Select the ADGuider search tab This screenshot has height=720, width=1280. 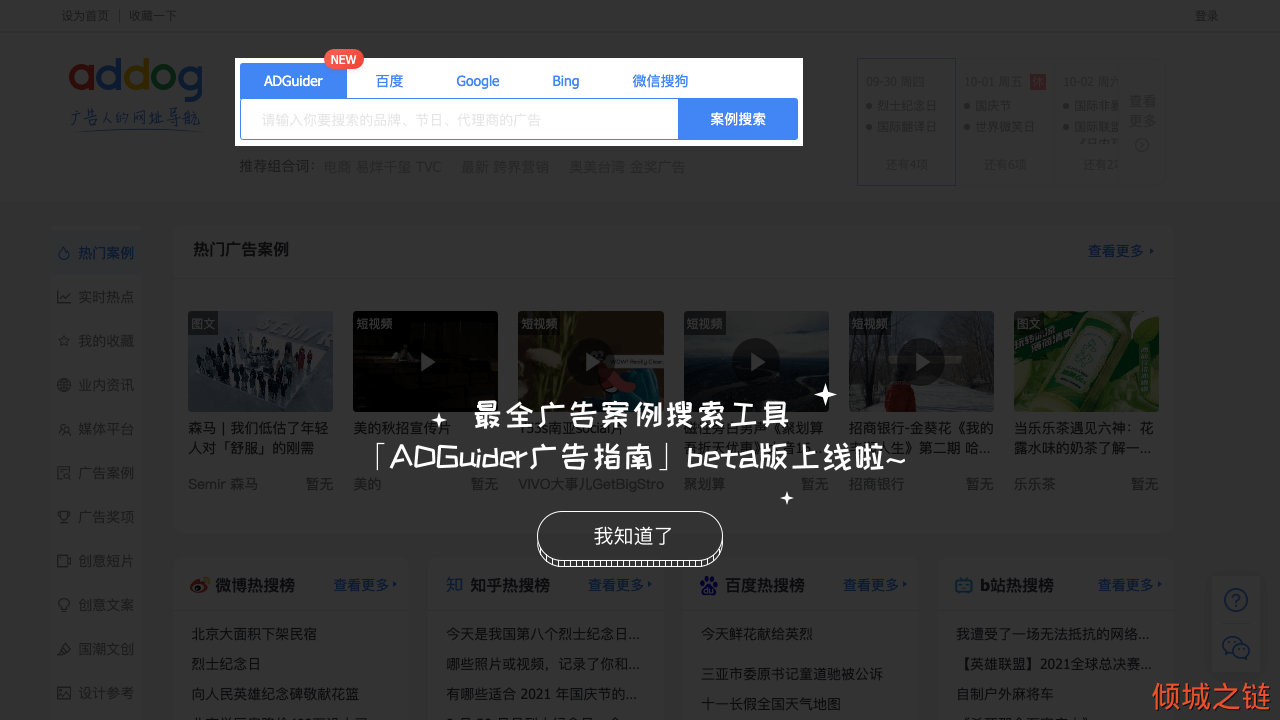(x=293, y=81)
